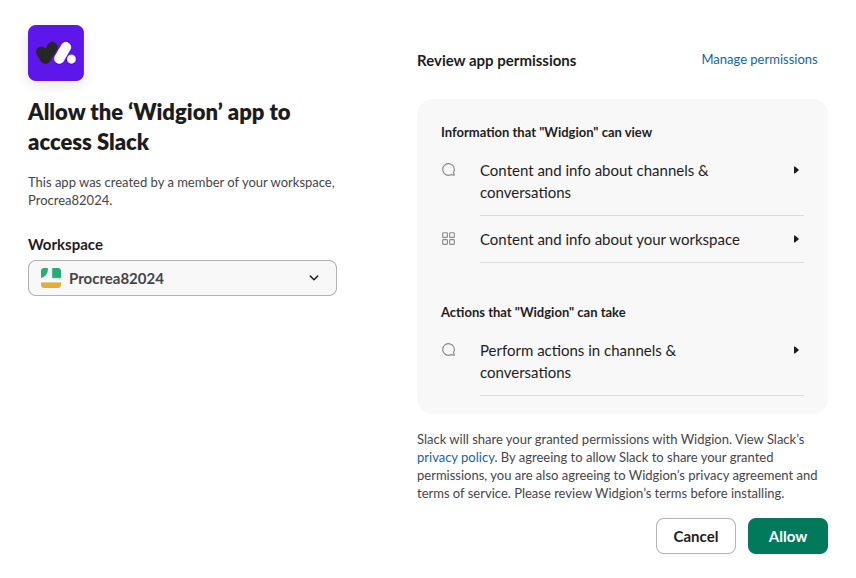Click the 'Review app permissions' heading
The width and height of the screenshot is (856, 578).
[x=496, y=61]
